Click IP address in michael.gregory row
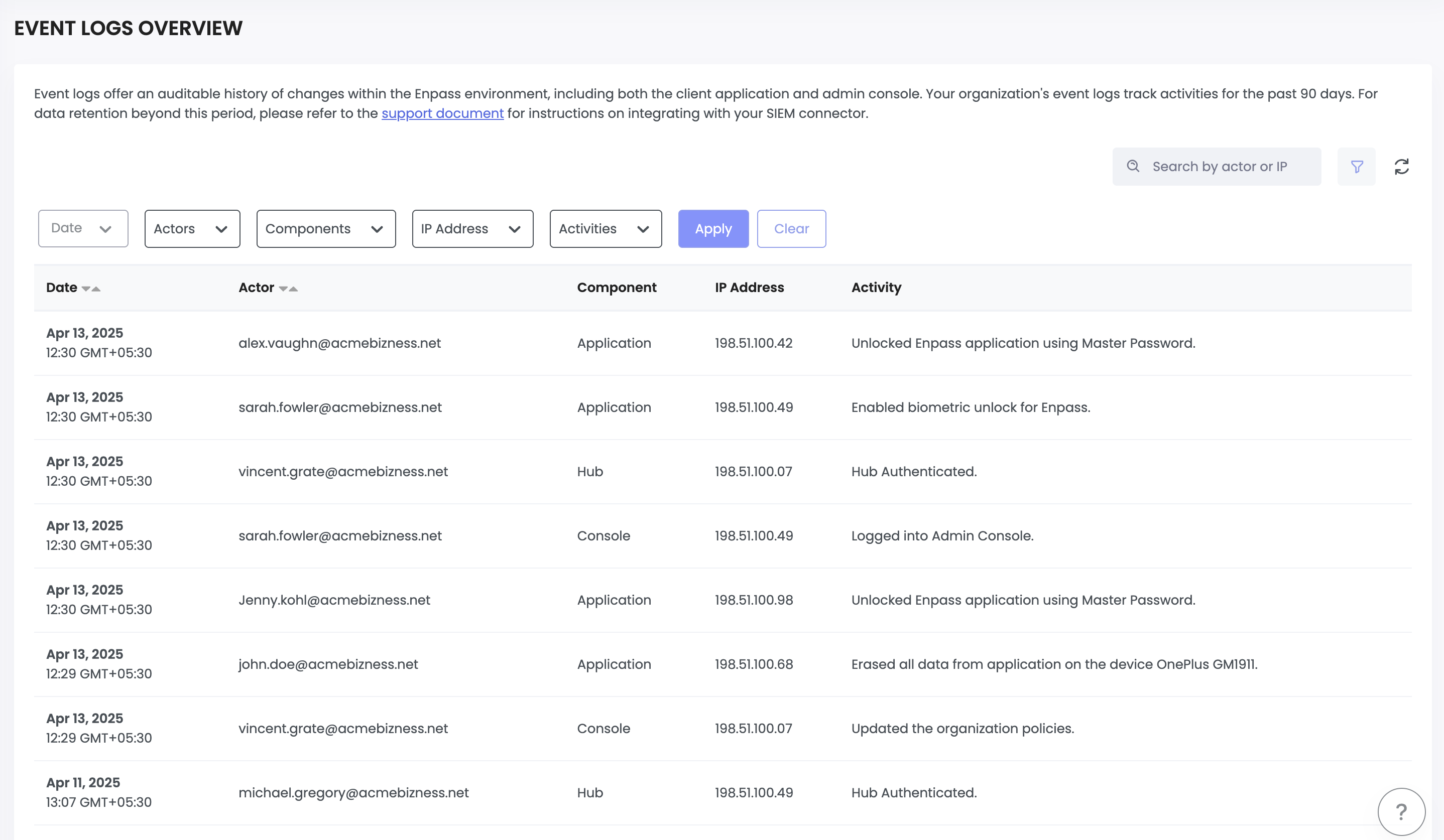Viewport: 1444px width, 840px height. click(754, 792)
